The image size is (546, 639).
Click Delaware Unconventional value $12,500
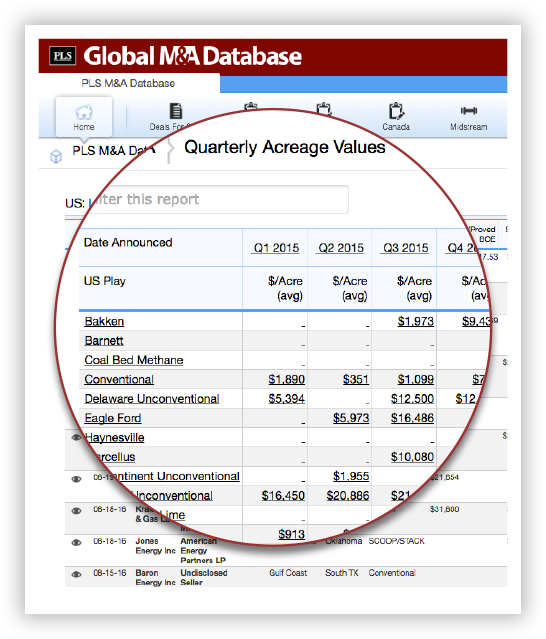coord(412,399)
